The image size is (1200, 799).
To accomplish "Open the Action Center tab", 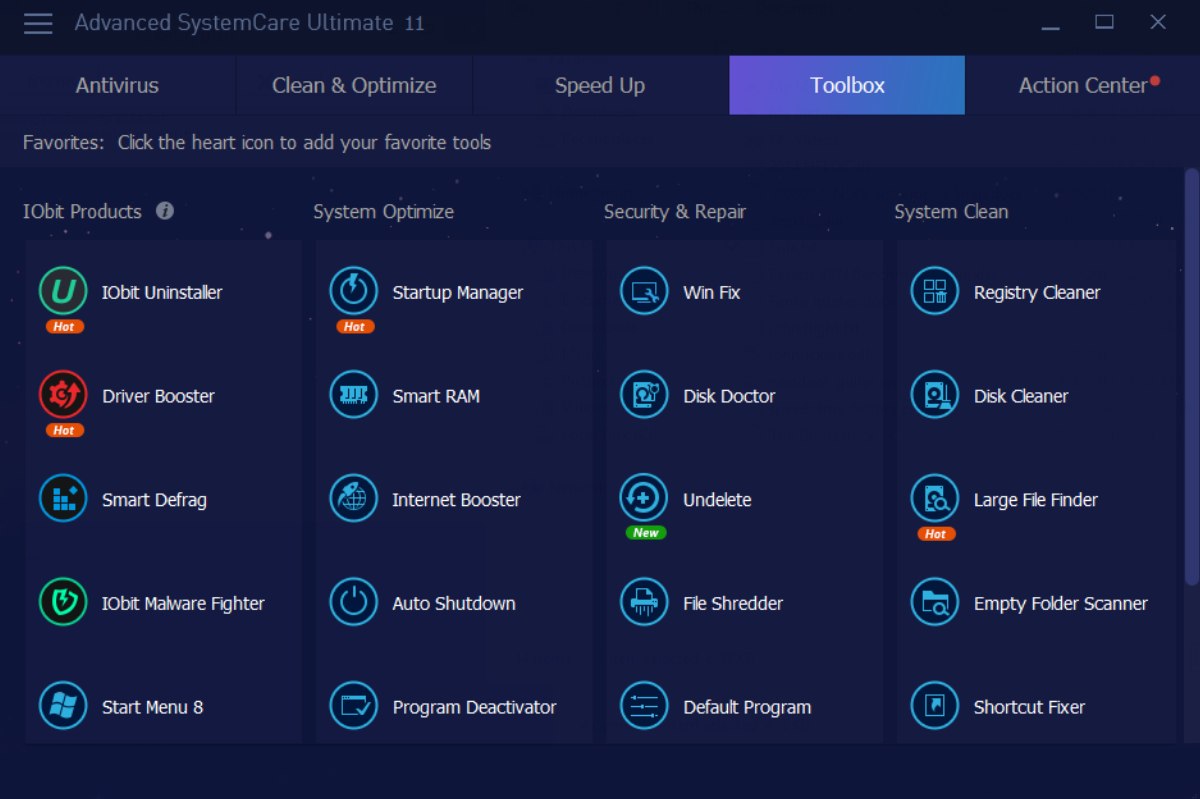I will tap(1083, 86).
